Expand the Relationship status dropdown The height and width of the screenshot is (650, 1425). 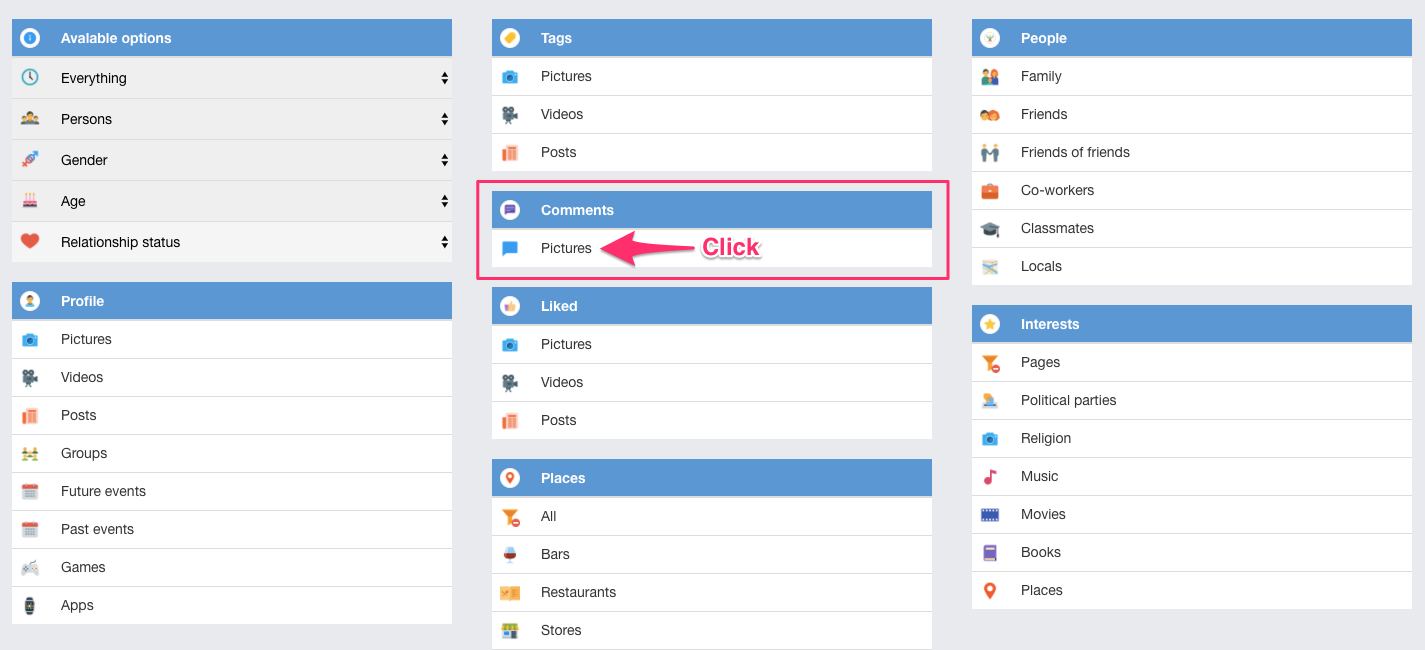coord(232,242)
